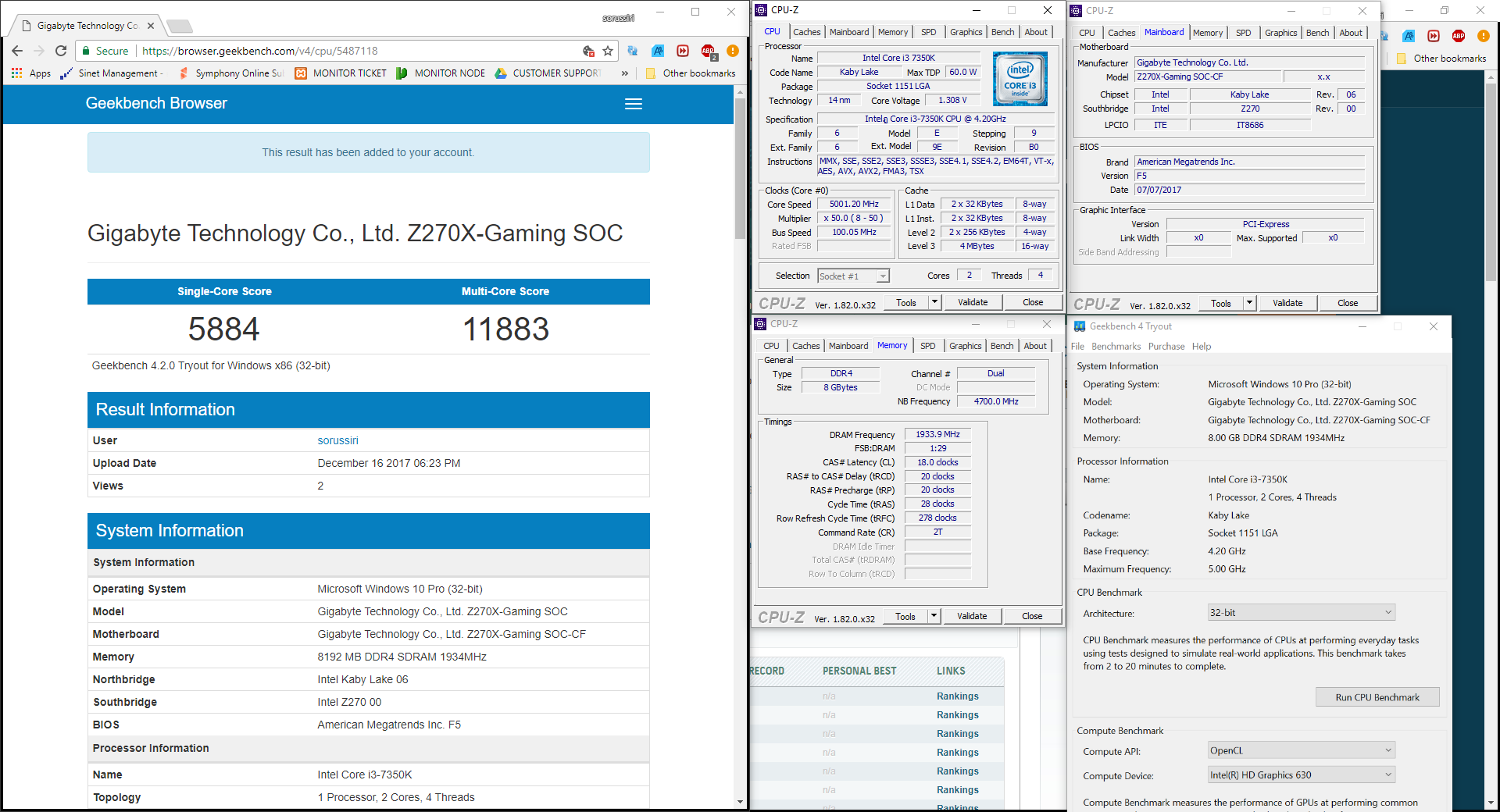Open the Benchmarks menu in Geekbench 4

(1116, 347)
